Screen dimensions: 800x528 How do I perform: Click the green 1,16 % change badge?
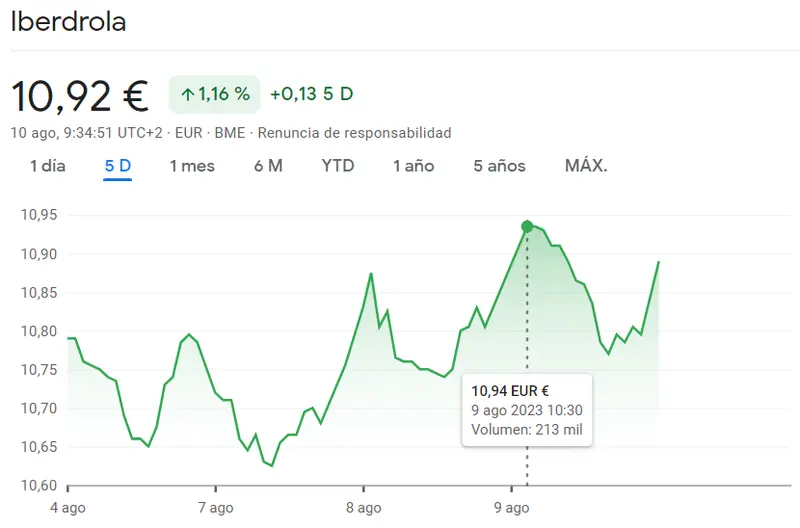(215, 94)
